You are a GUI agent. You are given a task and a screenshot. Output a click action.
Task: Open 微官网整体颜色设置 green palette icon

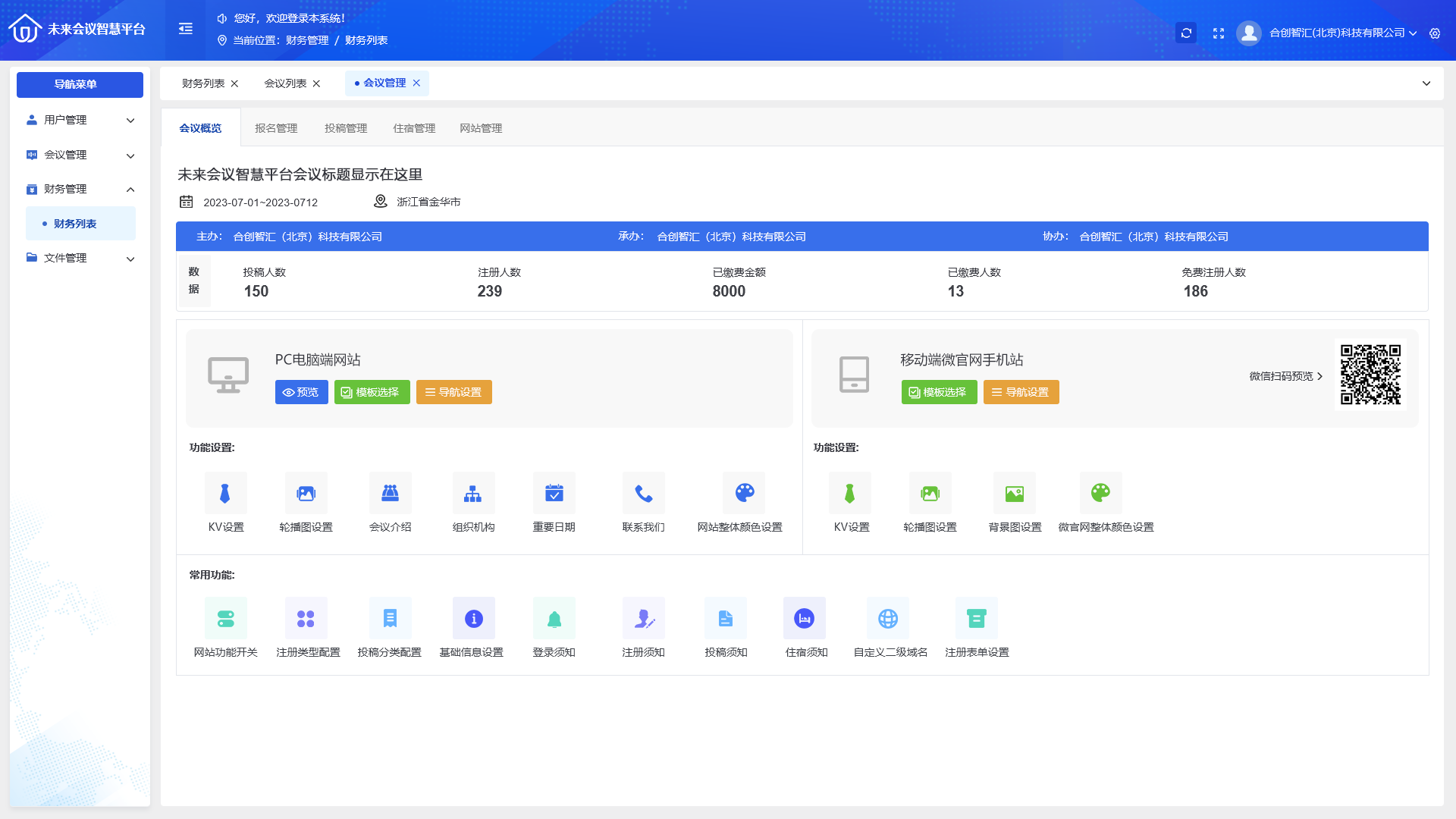1100,493
